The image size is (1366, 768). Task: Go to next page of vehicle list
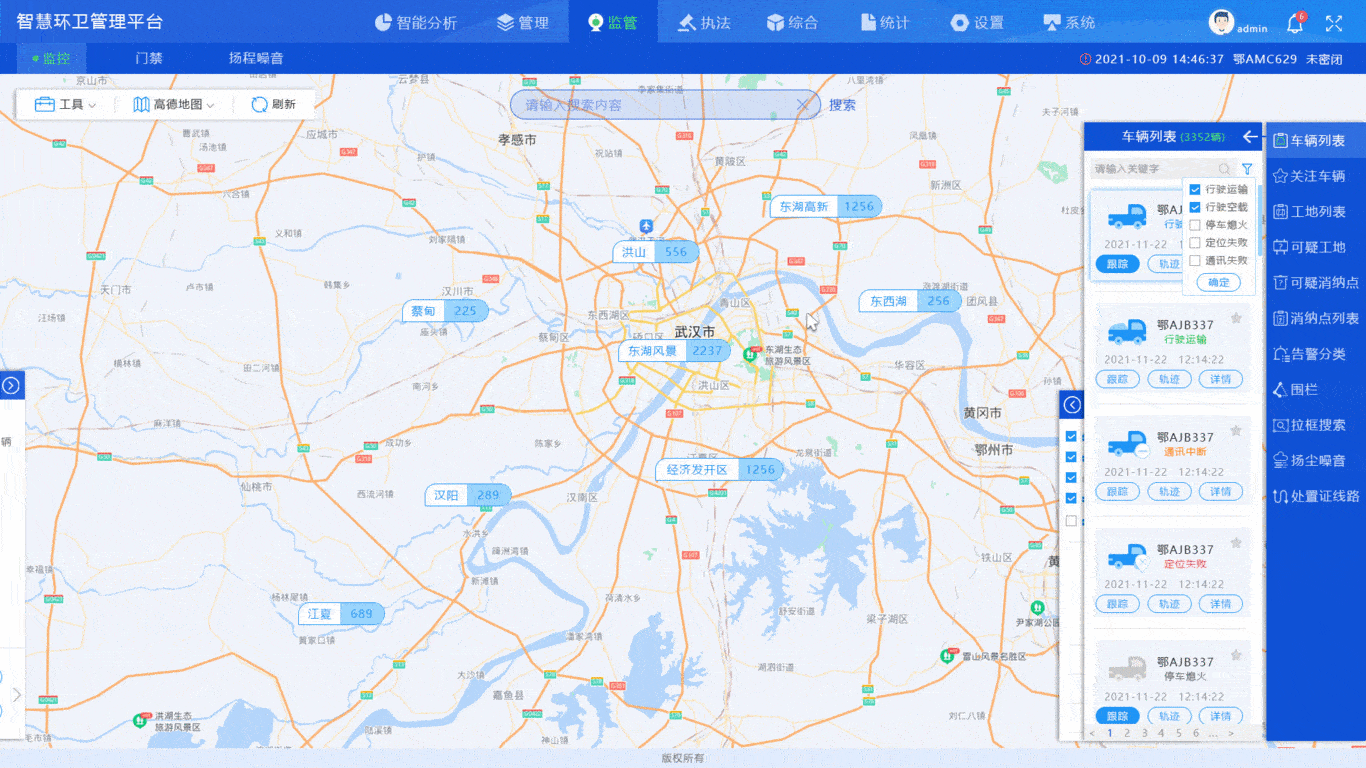click(1231, 733)
